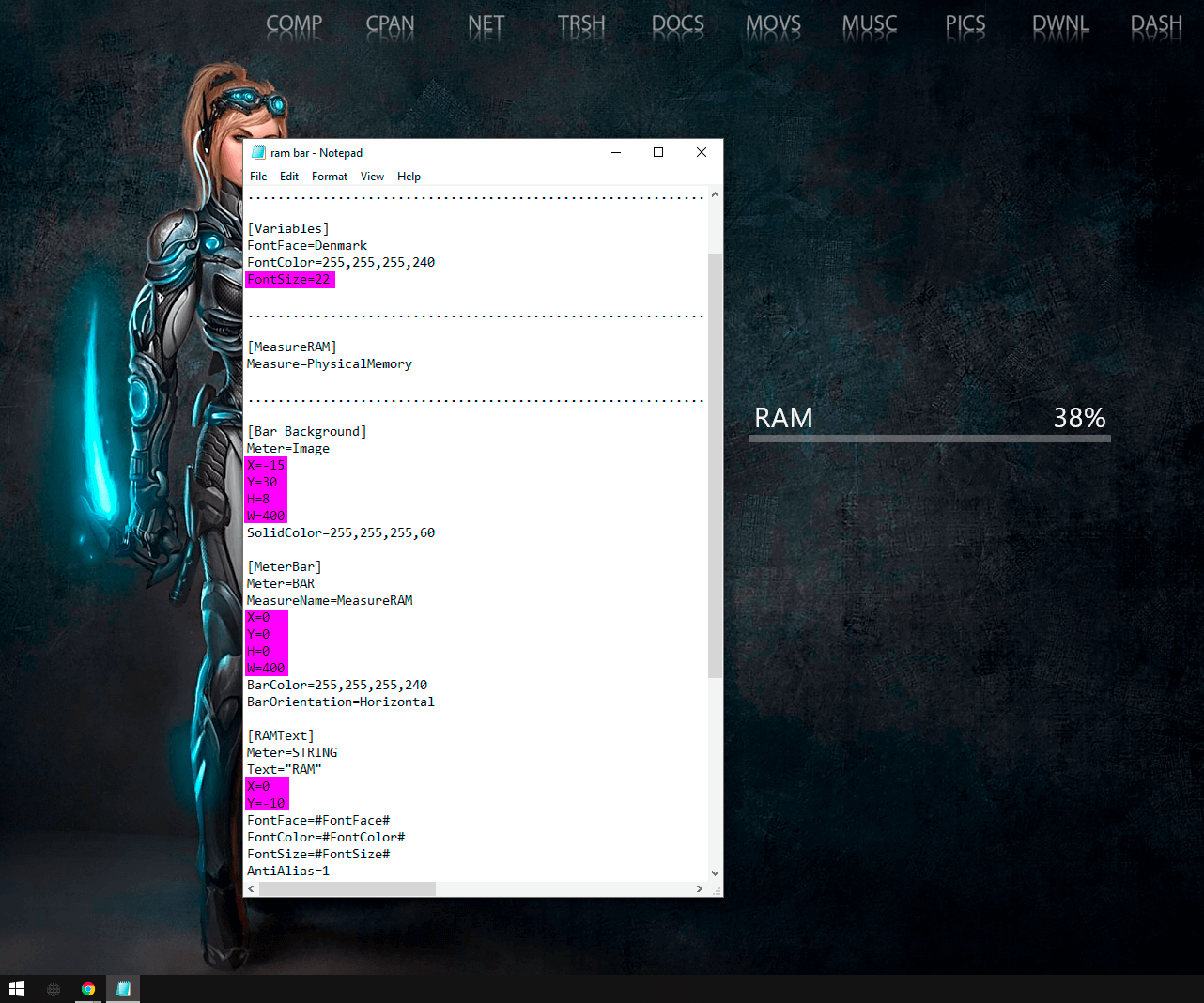Minimize the ram bar Notepad window

pyautogui.click(x=616, y=152)
